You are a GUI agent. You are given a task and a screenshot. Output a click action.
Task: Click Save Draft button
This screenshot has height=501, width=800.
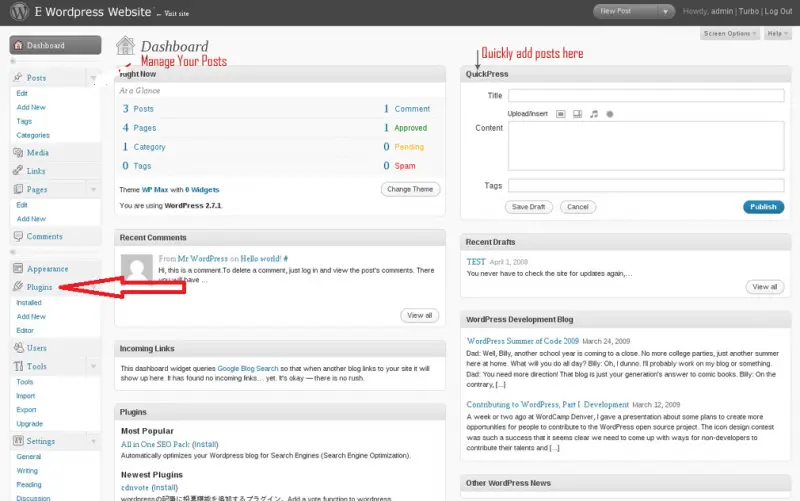[529, 207]
